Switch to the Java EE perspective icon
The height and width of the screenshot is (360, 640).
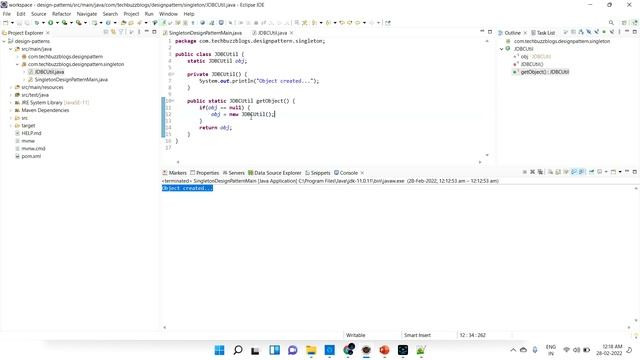tap(635, 23)
